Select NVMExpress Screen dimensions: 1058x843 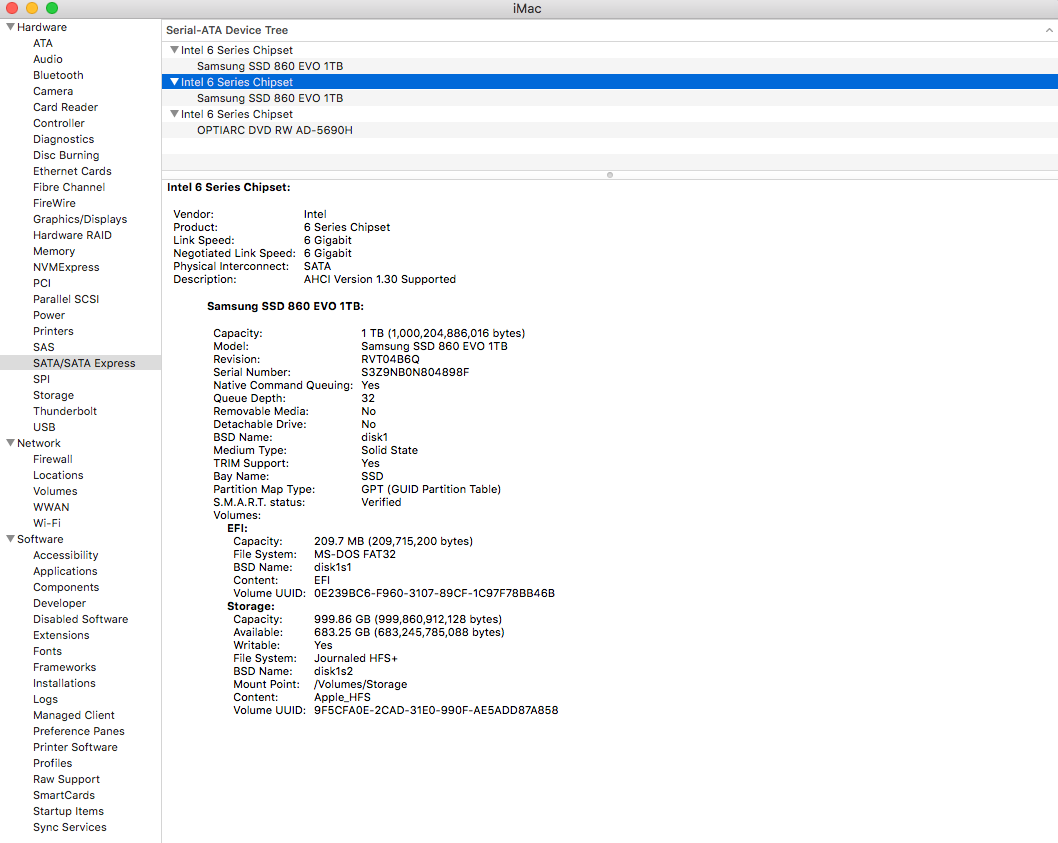[66, 267]
